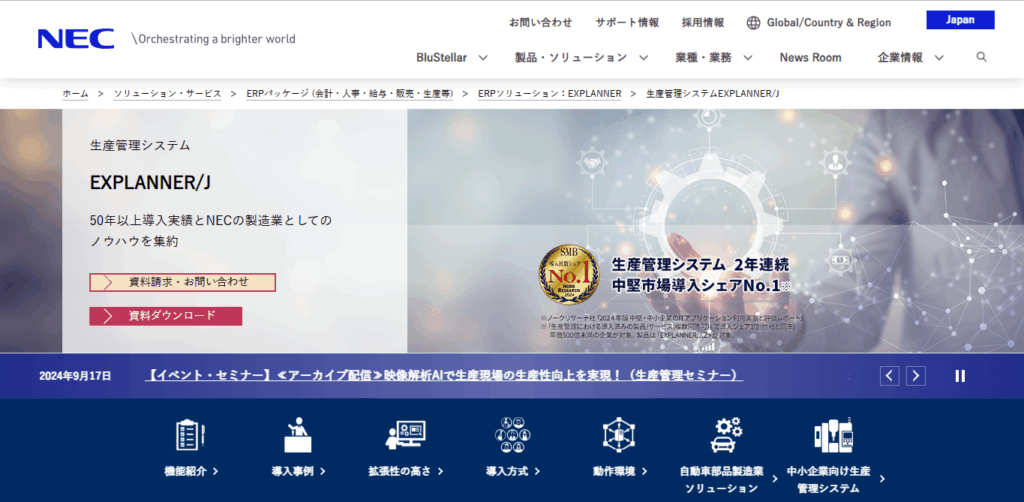
Task: Expand the 製品・ソリューション dropdown chevron
Action: [643, 57]
